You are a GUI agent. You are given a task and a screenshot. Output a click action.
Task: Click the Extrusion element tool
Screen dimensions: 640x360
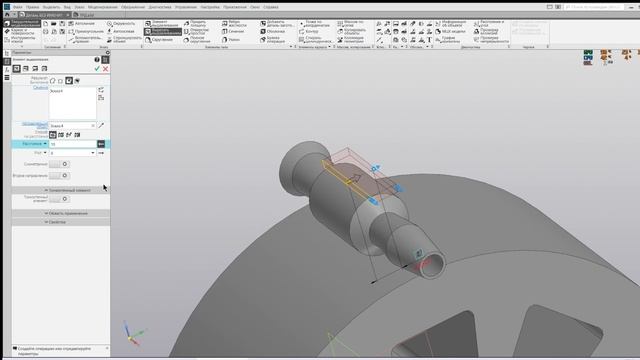tap(162, 24)
